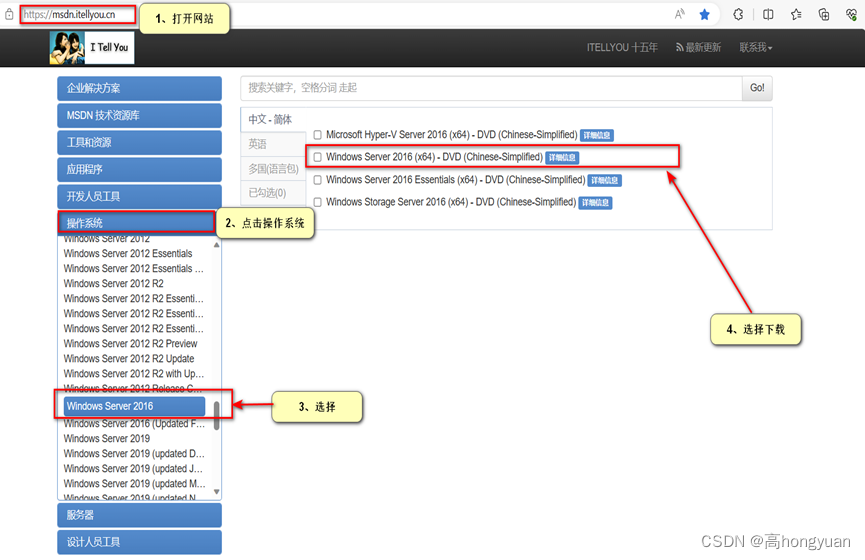Switch to the 中文 - 简体 tab
865x560 pixels.
(270, 119)
